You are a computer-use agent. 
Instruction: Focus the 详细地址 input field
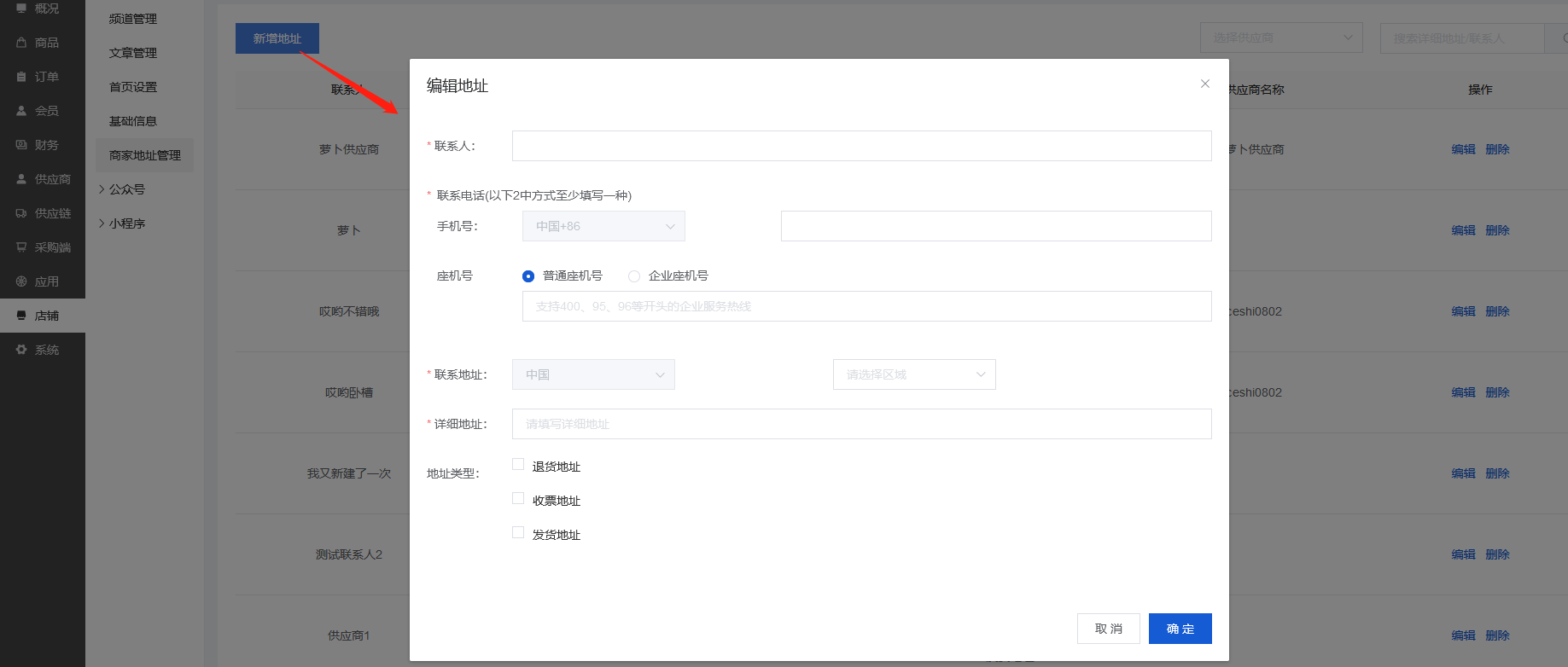(x=861, y=424)
